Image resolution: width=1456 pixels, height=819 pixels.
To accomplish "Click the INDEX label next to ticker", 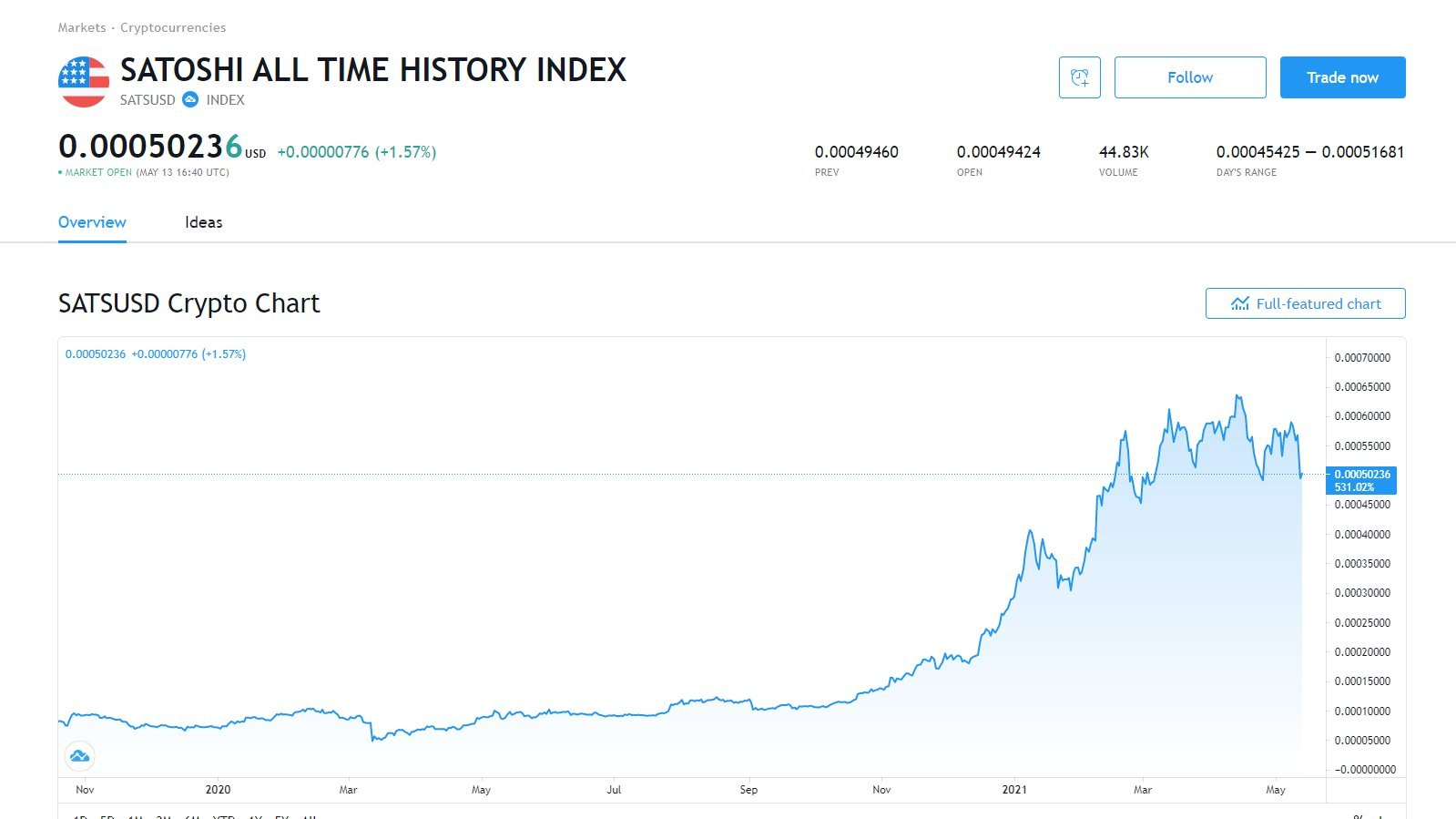I will (x=225, y=100).
